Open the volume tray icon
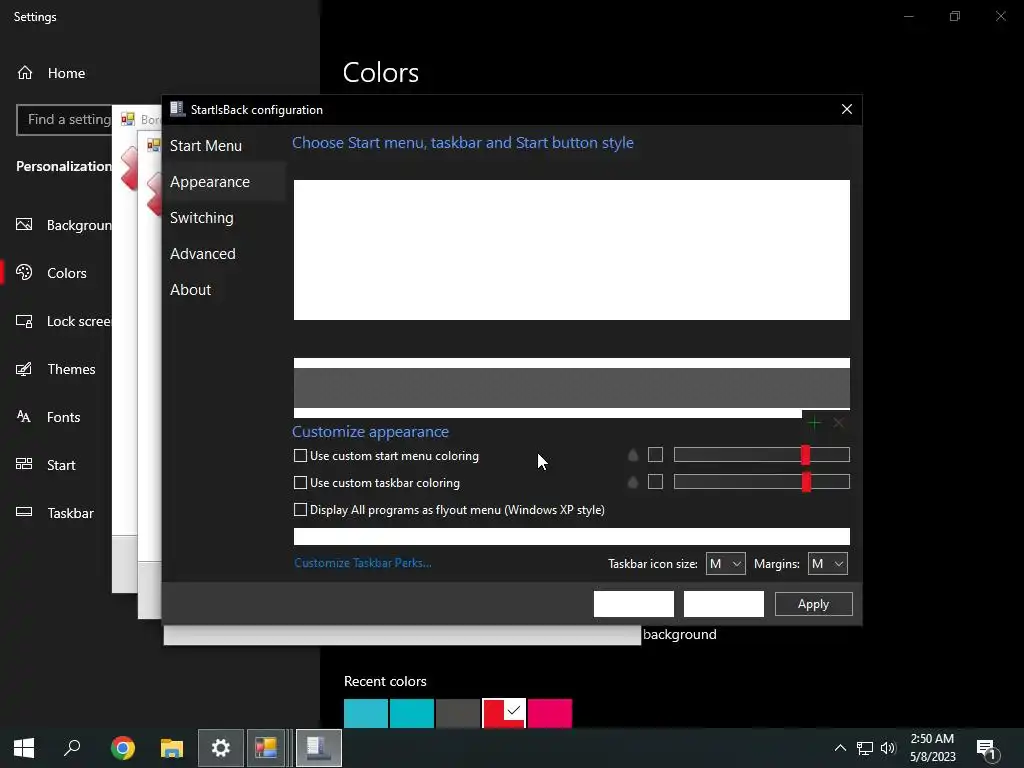 click(888, 748)
